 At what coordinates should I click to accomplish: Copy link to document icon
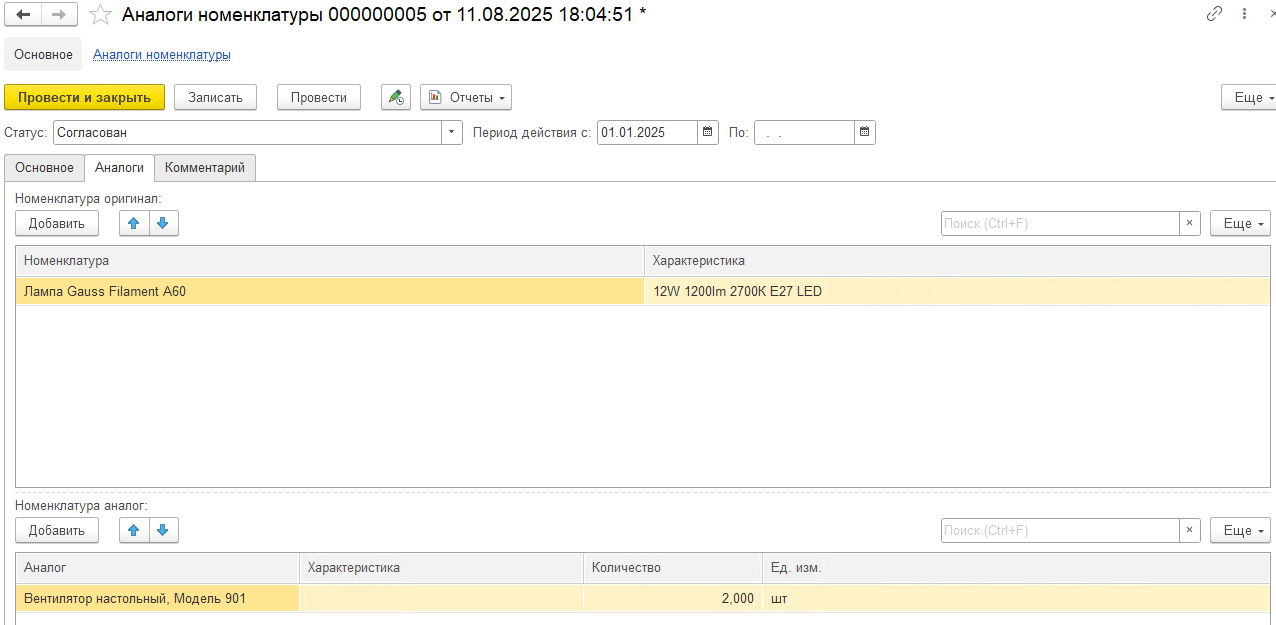[1215, 14]
